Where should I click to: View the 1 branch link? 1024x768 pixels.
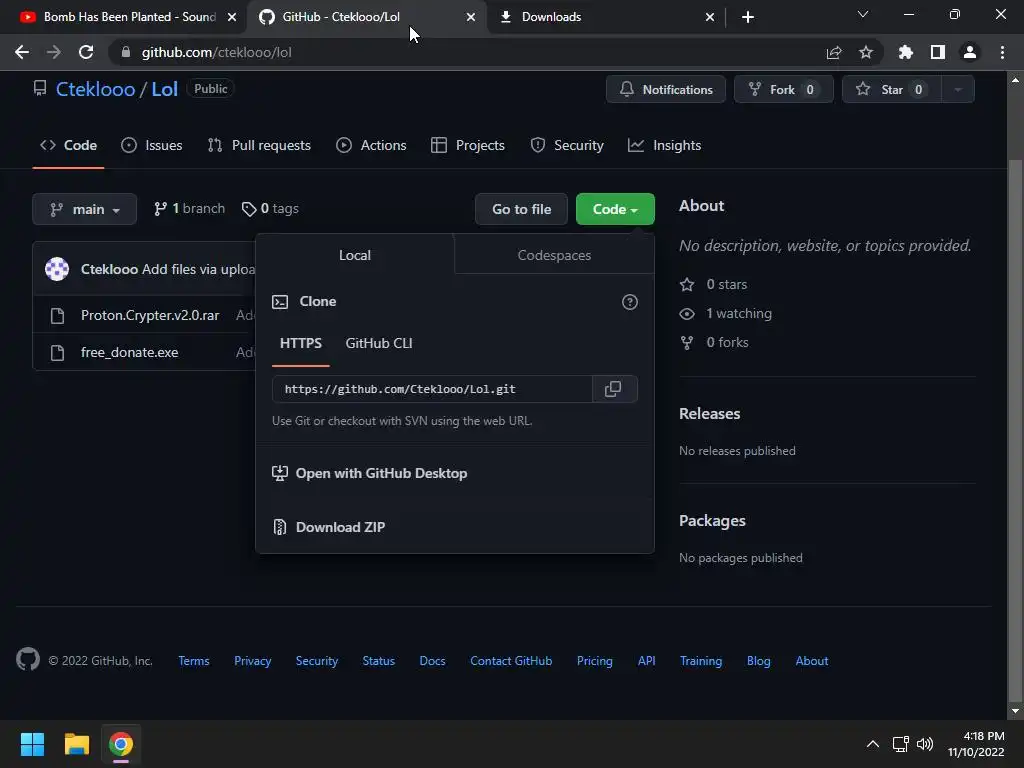point(189,209)
